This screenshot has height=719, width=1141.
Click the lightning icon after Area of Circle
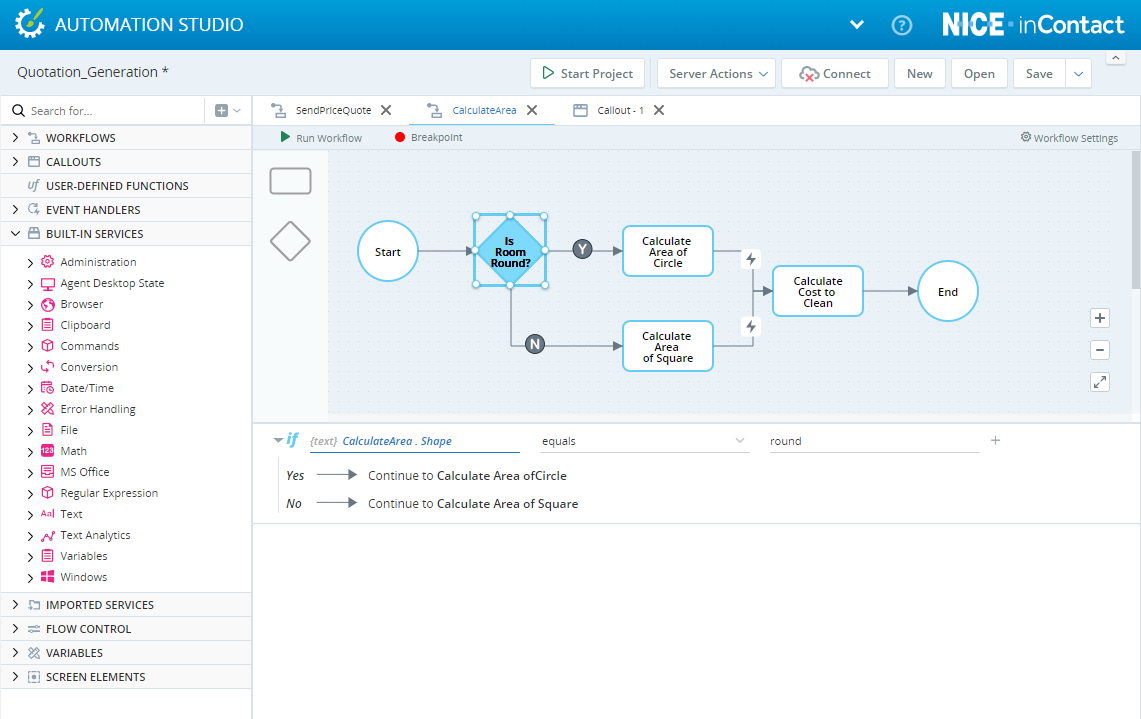pos(751,259)
